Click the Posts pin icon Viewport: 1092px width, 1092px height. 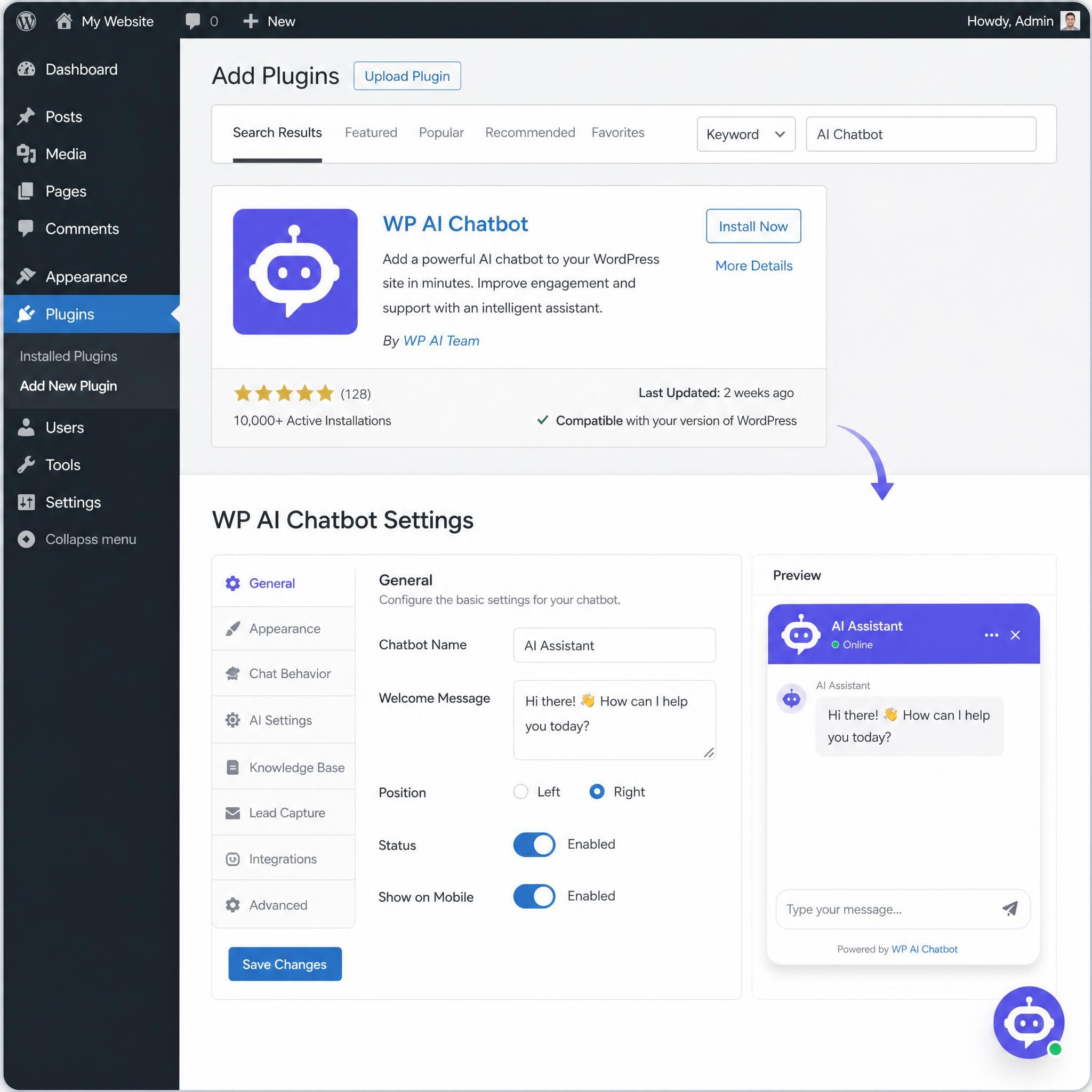pyautogui.click(x=26, y=116)
